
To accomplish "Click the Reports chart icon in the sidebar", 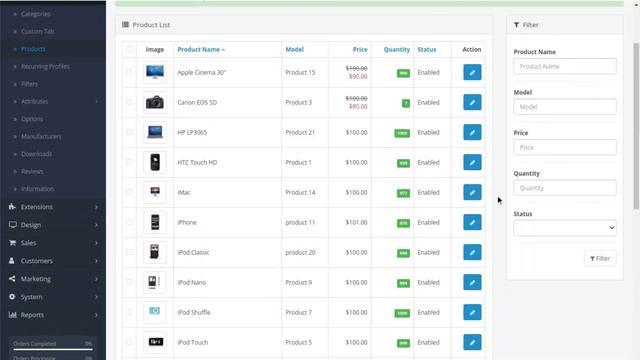I will (13, 315).
